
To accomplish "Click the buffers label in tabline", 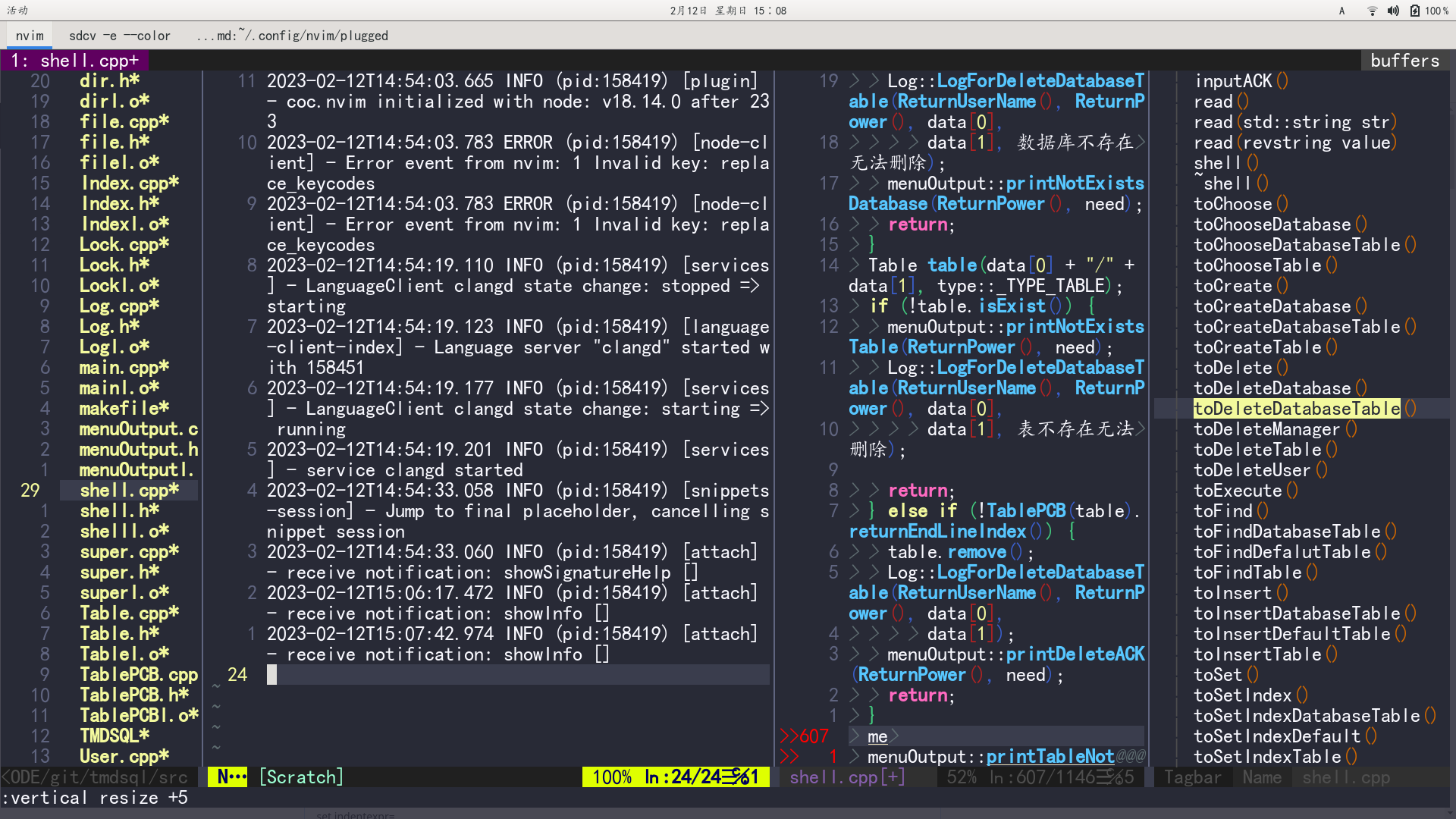I will (1404, 61).
